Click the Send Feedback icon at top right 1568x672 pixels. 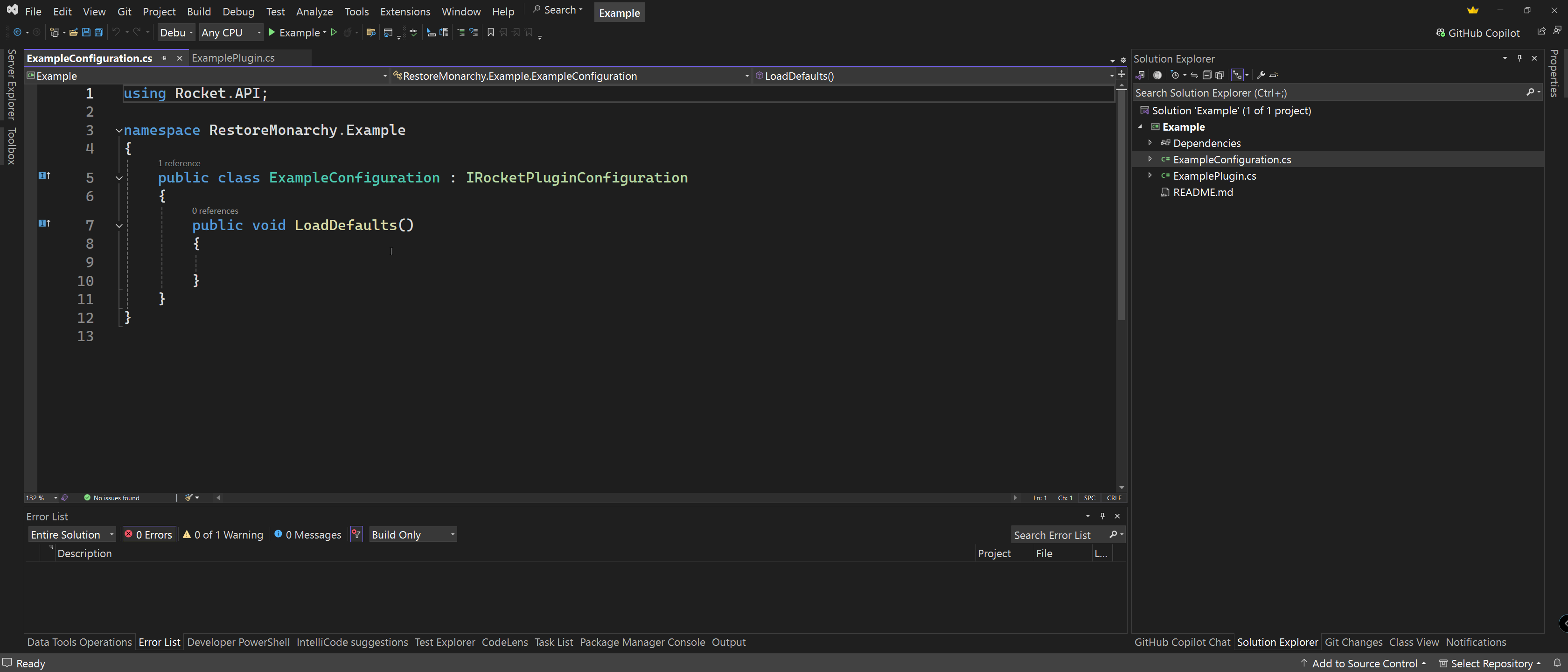tap(1557, 30)
